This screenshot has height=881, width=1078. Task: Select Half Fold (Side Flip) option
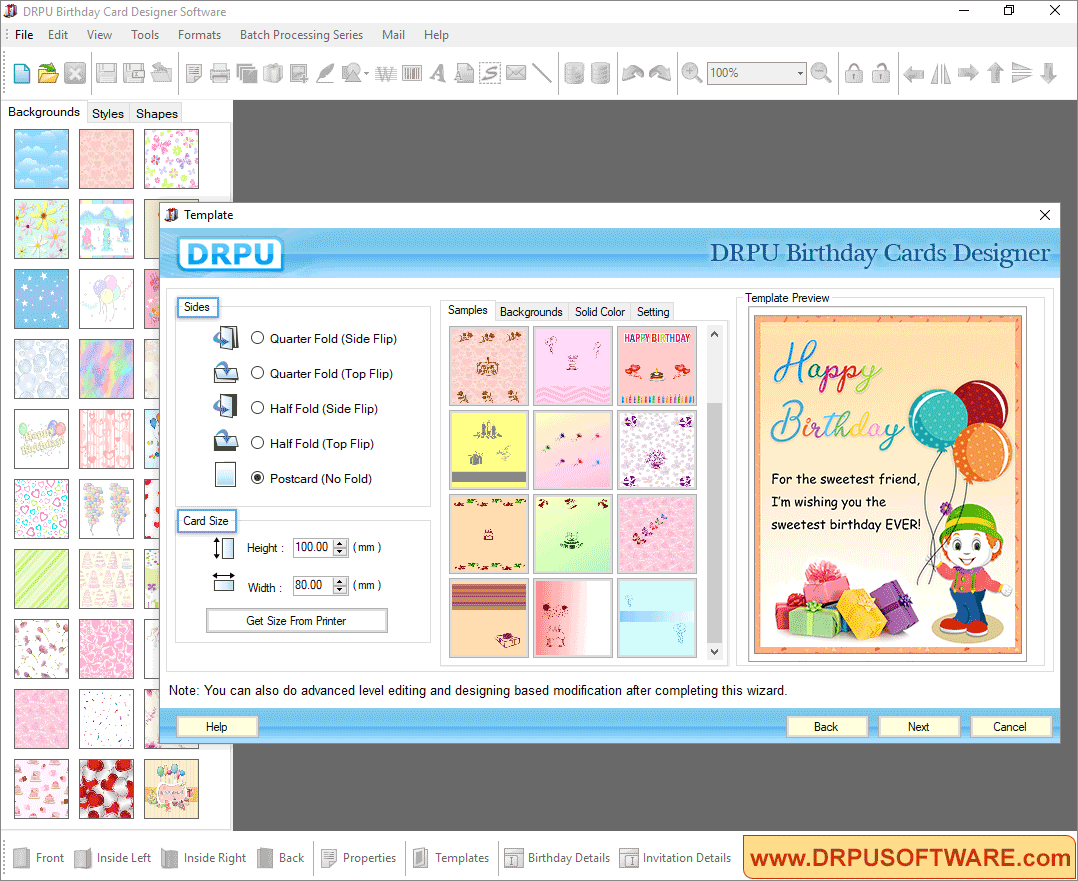pos(257,408)
